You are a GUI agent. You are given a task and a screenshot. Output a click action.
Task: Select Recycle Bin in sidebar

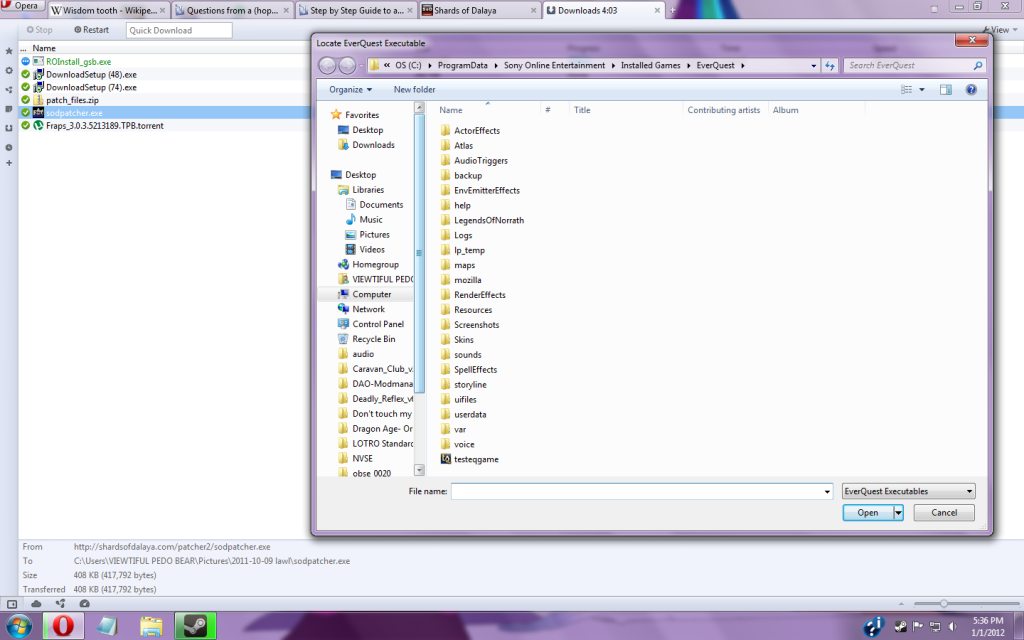(374, 339)
